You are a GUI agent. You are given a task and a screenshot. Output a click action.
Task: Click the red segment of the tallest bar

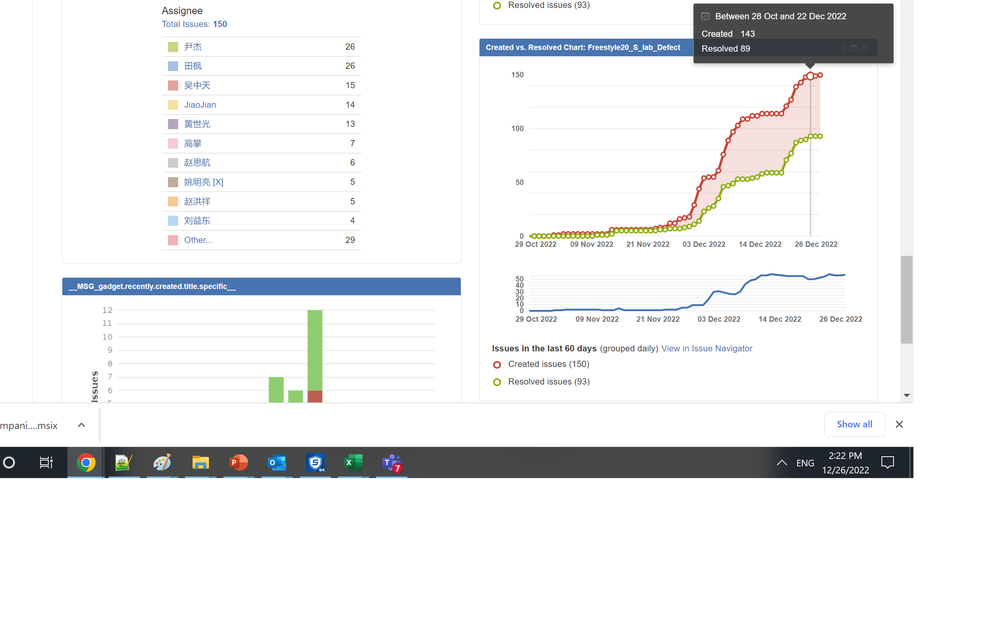click(314, 396)
